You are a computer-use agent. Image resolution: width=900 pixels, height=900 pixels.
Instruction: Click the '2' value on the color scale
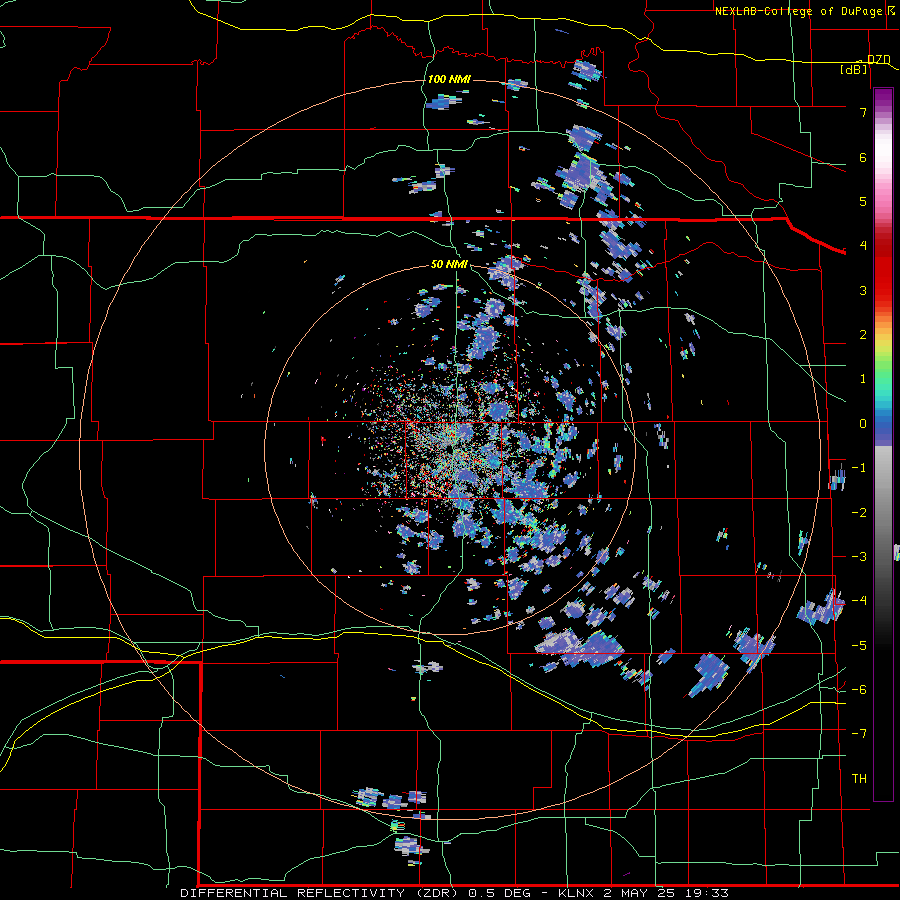click(863, 335)
